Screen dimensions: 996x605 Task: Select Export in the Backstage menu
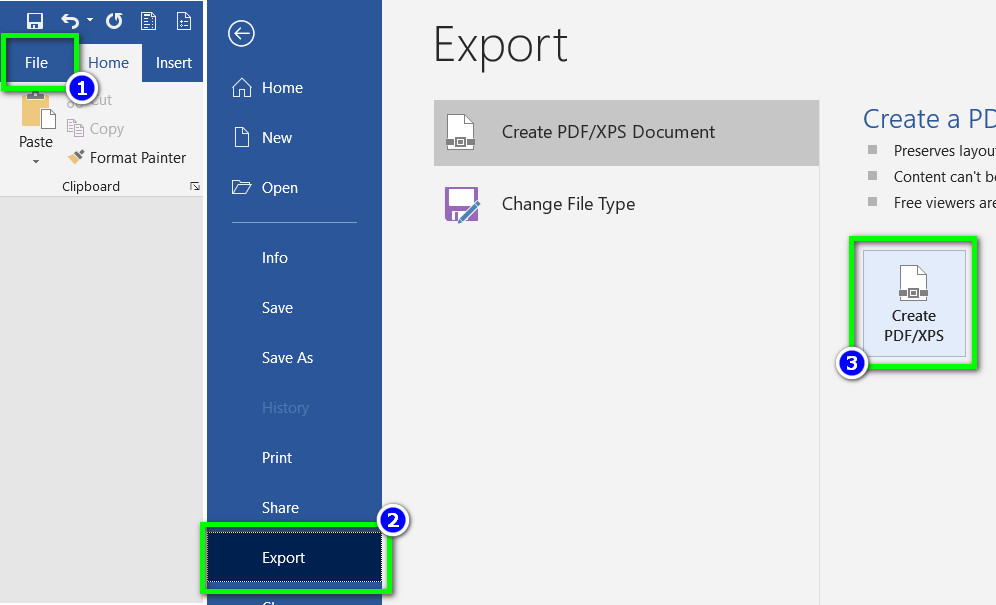tap(294, 557)
